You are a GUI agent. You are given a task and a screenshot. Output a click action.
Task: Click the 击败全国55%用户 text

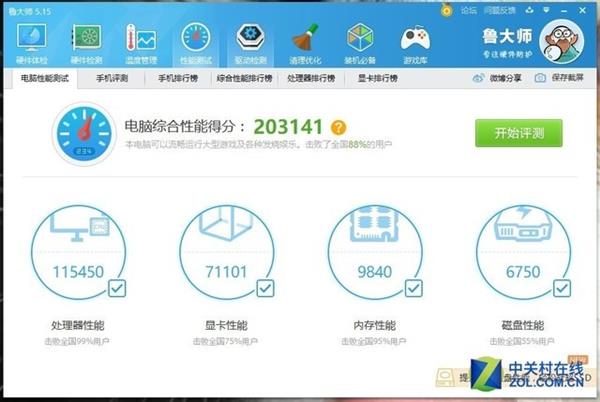coord(522,341)
